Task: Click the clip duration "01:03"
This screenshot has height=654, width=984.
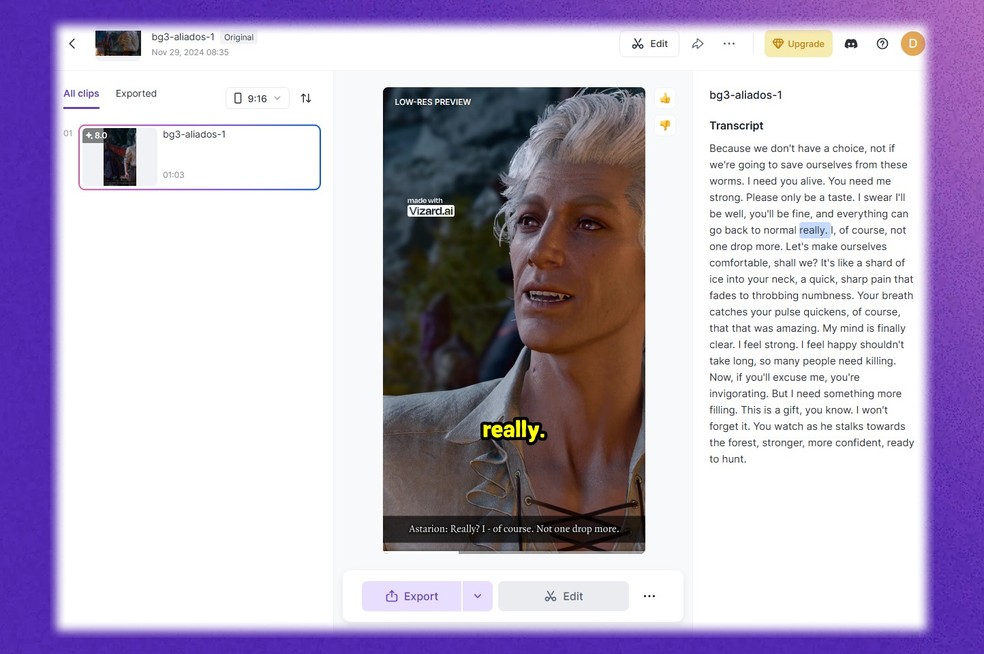Action: coord(174,175)
